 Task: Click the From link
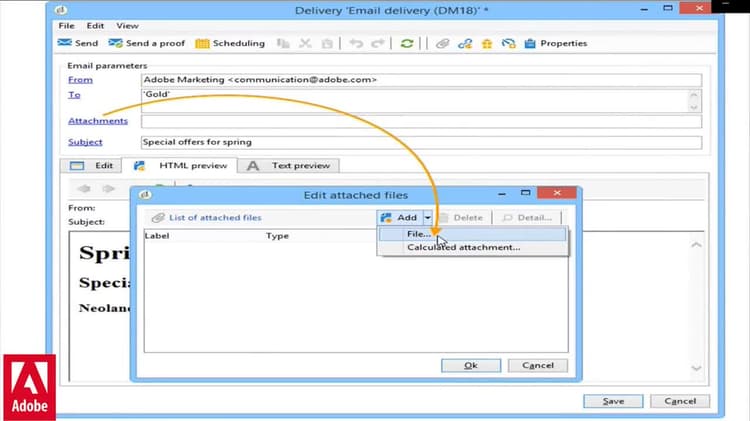(x=80, y=79)
